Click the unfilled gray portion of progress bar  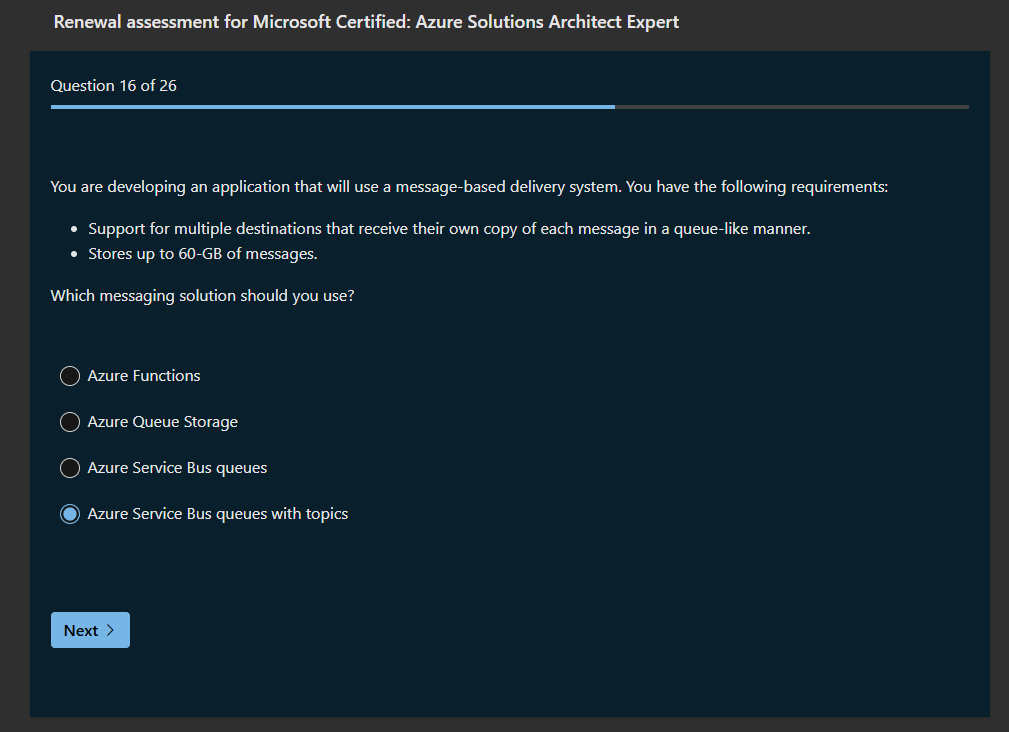pos(790,106)
